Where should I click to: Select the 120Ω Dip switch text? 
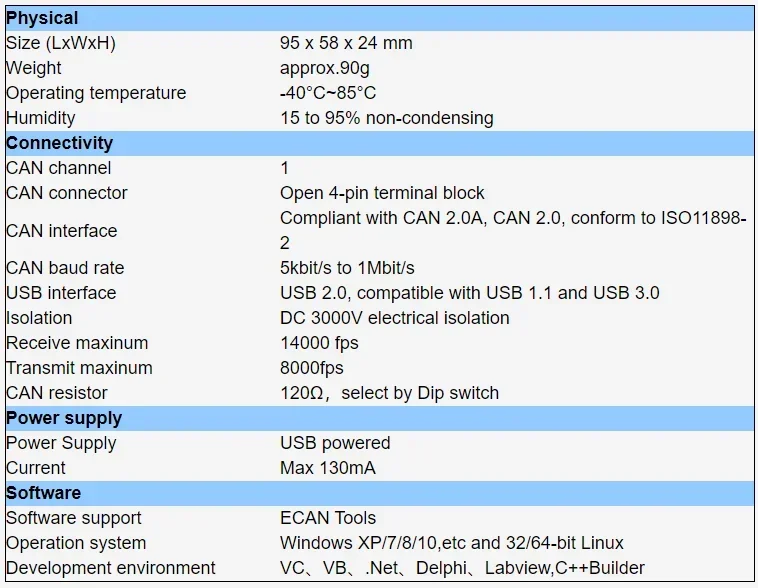tap(389, 393)
